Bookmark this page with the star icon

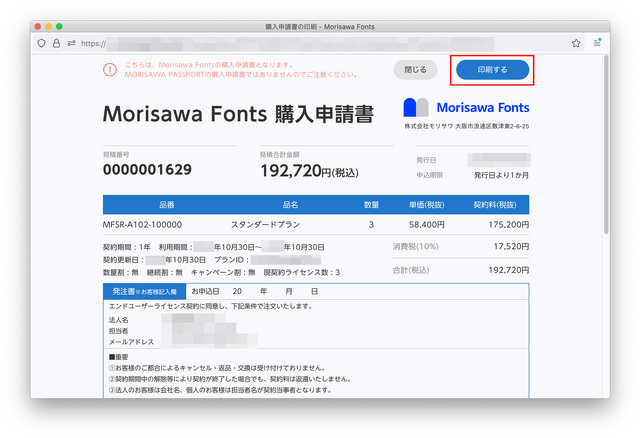coord(577,43)
